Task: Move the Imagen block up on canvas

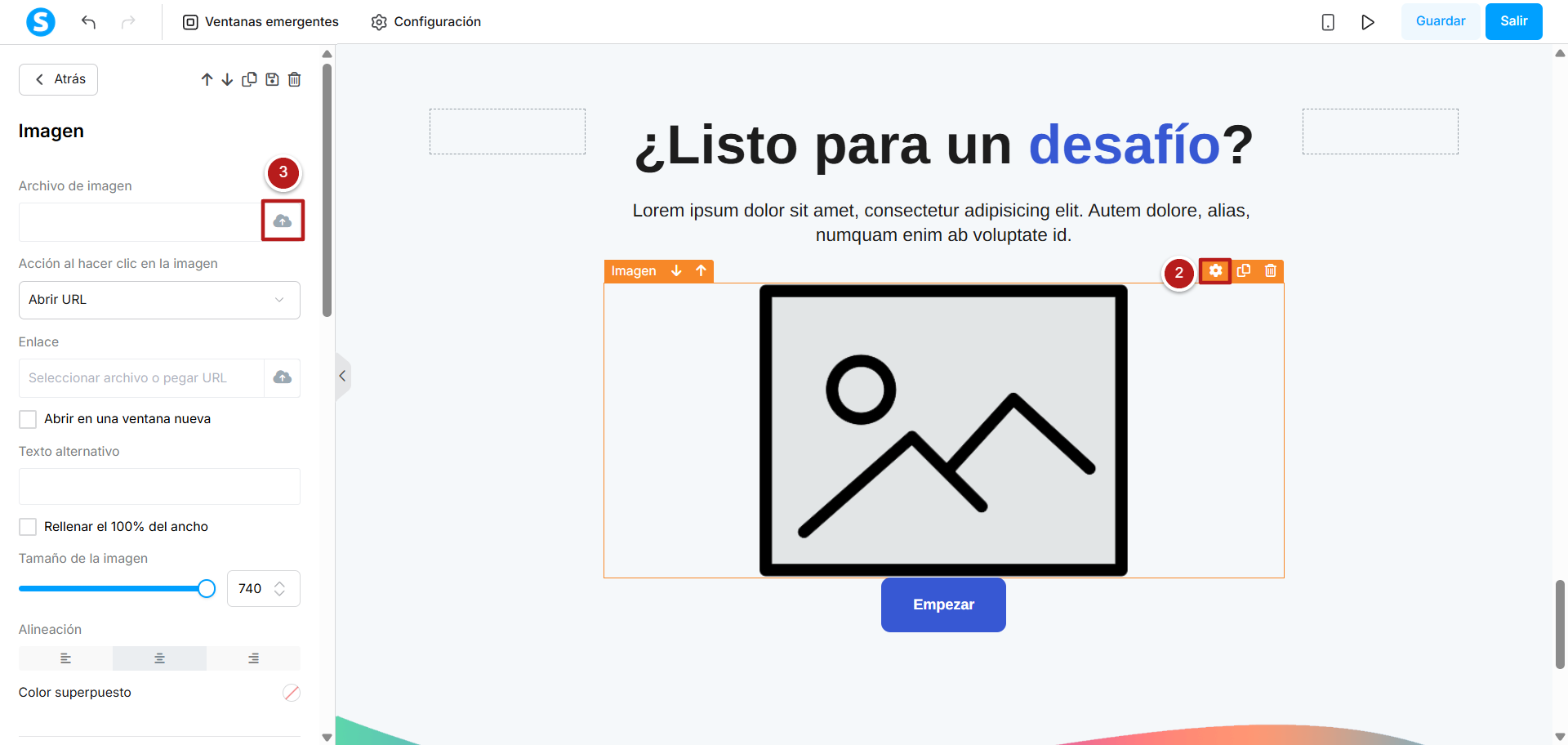Action: [x=701, y=271]
